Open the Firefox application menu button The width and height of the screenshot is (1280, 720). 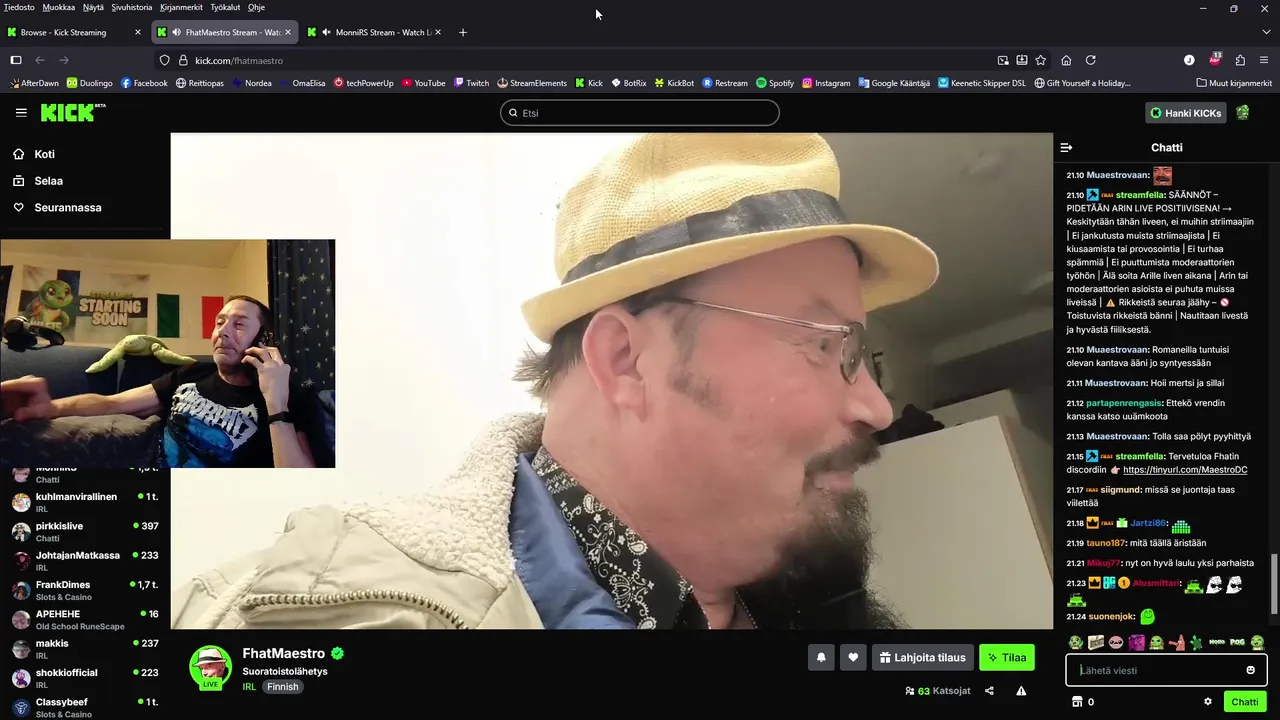pyautogui.click(x=1264, y=60)
